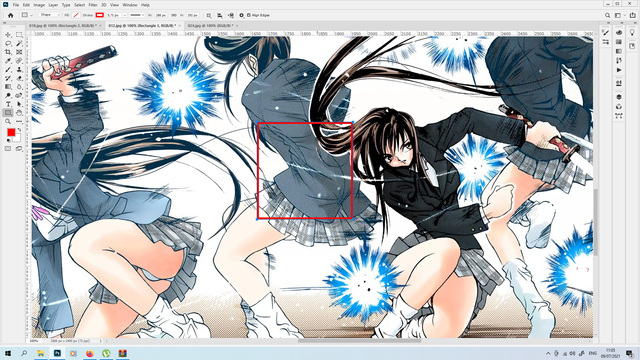Select the Rectangular Marquee tool

[x=19, y=35]
